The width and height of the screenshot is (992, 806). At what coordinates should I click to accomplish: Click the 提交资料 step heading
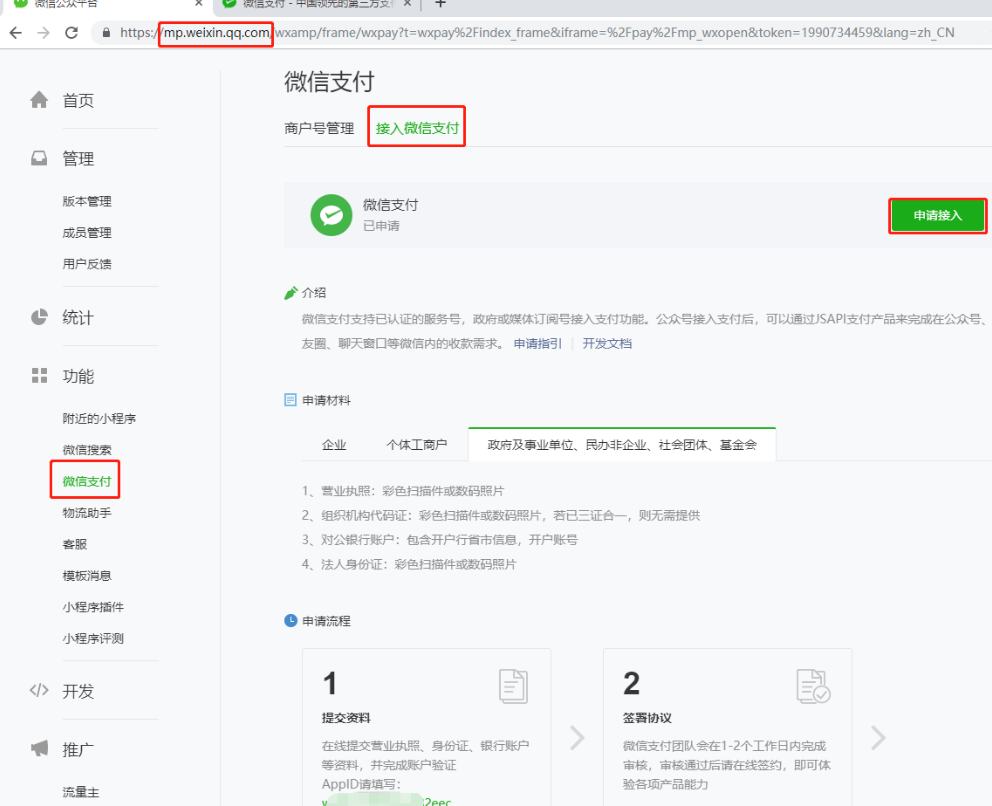pos(346,718)
